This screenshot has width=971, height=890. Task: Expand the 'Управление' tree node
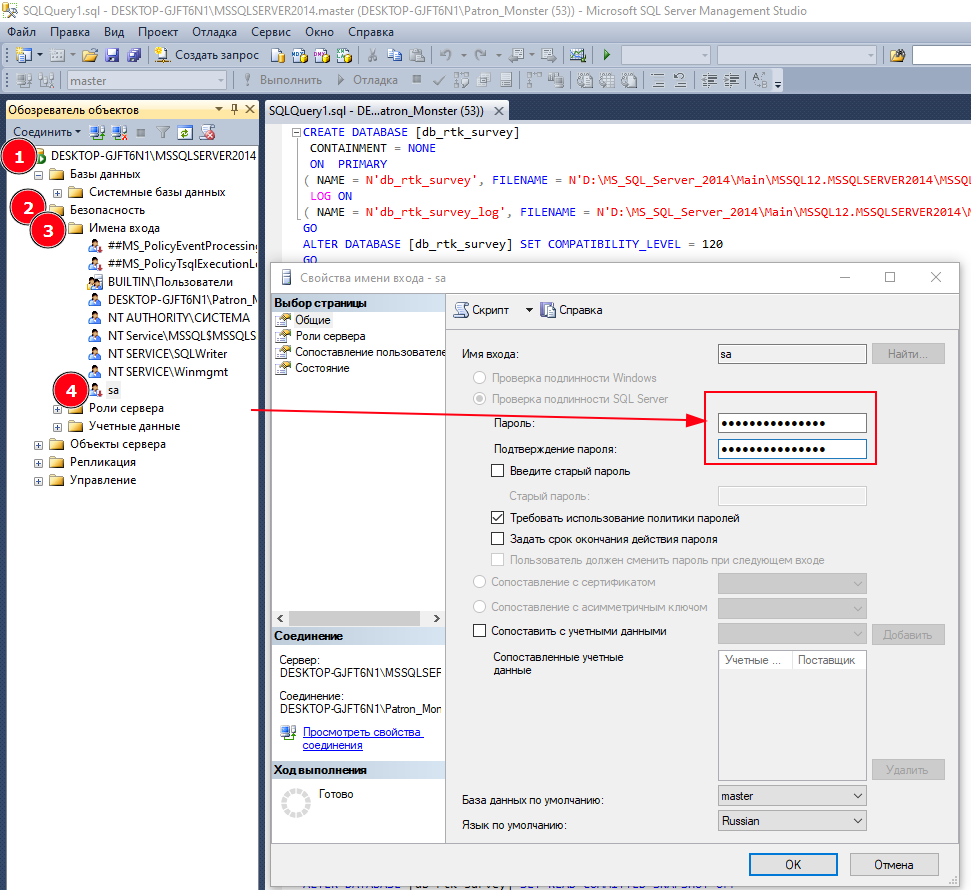click(x=38, y=481)
